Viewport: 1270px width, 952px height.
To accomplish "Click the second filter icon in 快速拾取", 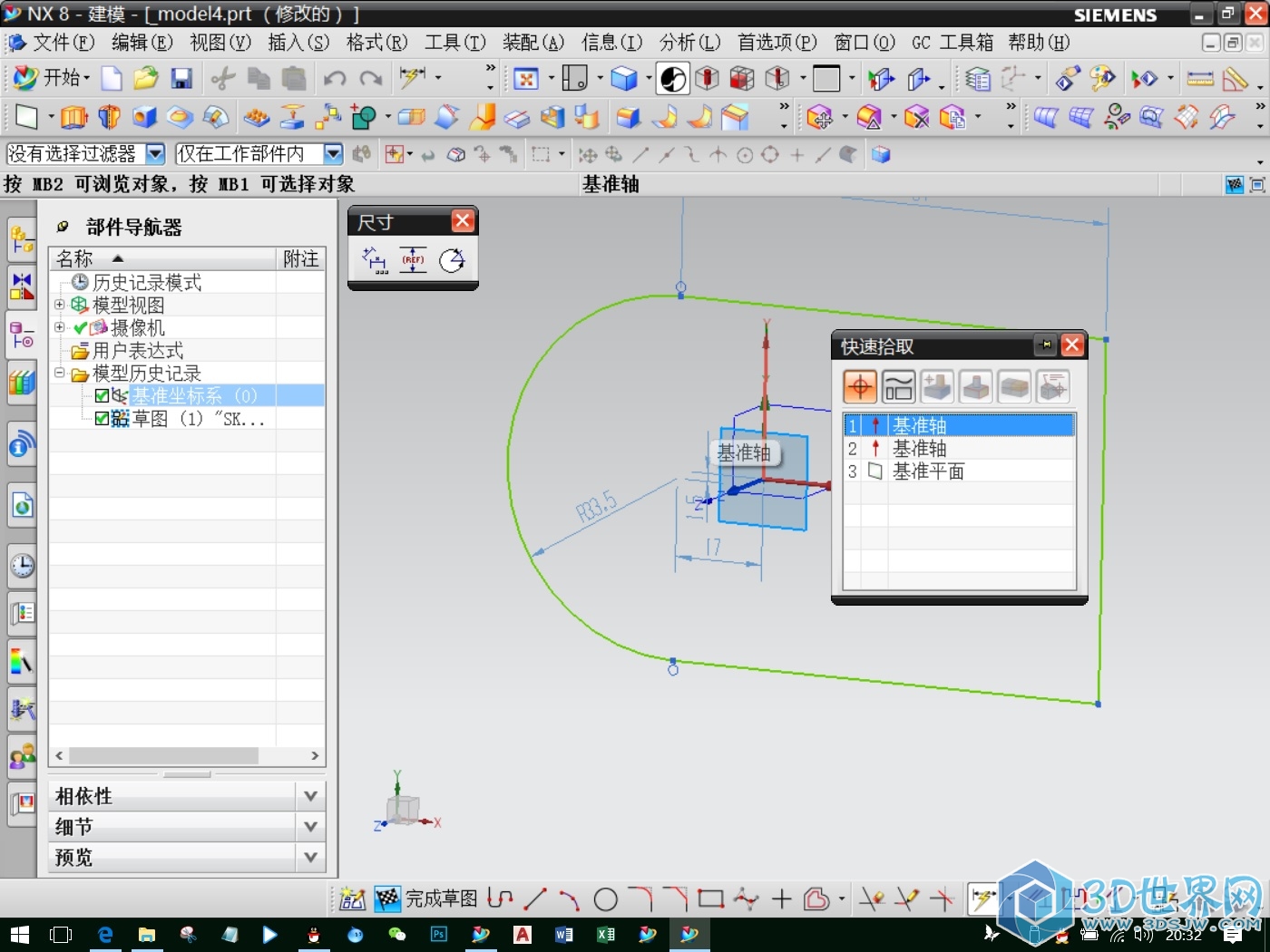I will 898,387.
